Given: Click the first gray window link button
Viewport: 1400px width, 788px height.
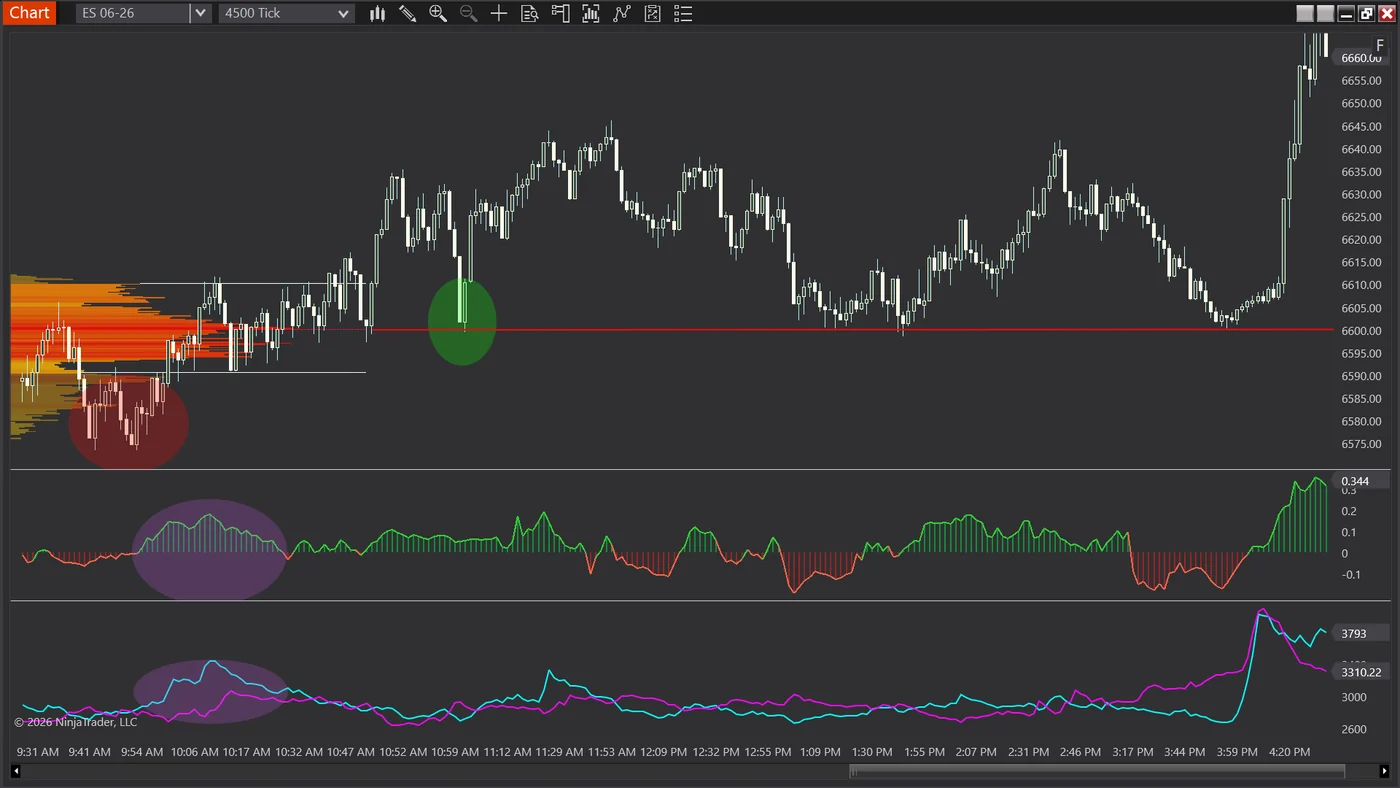Looking at the screenshot, I should click(1305, 13).
